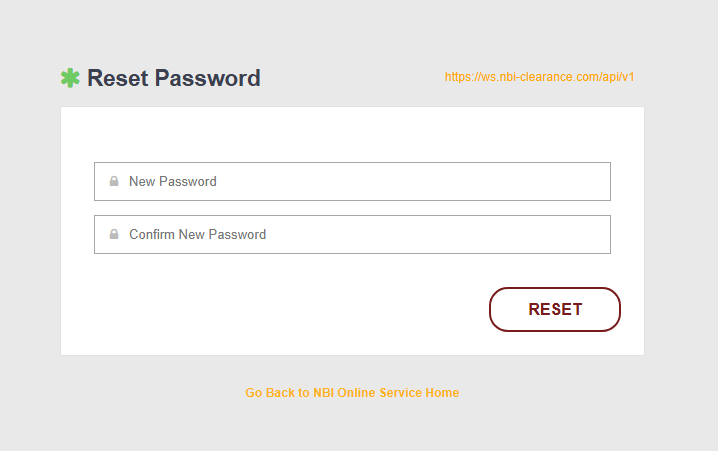Follow the orange API v1 URL
Viewport: 718px width, 451px height.
[539, 77]
